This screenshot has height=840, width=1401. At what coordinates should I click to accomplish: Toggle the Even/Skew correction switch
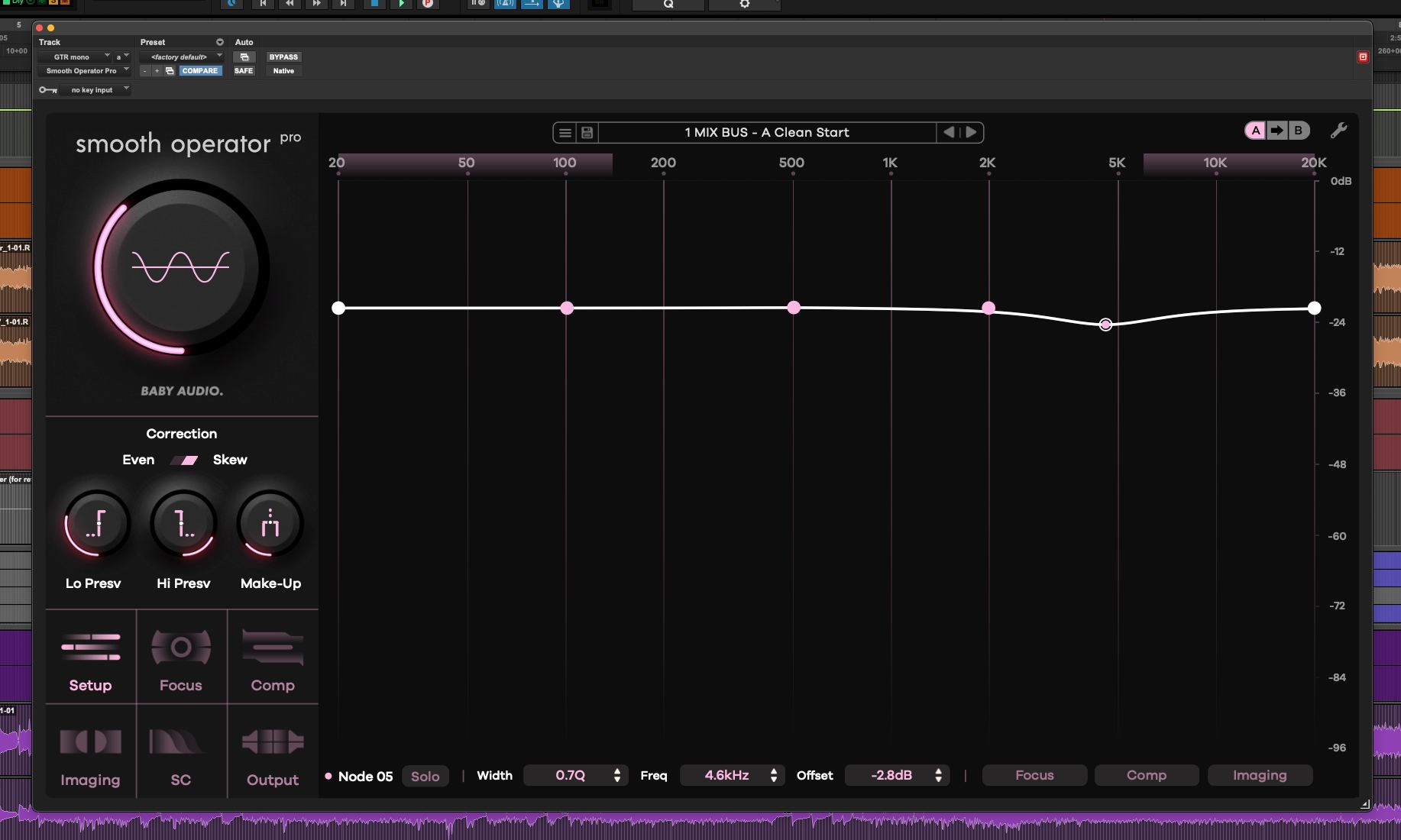pyautogui.click(x=184, y=460)
